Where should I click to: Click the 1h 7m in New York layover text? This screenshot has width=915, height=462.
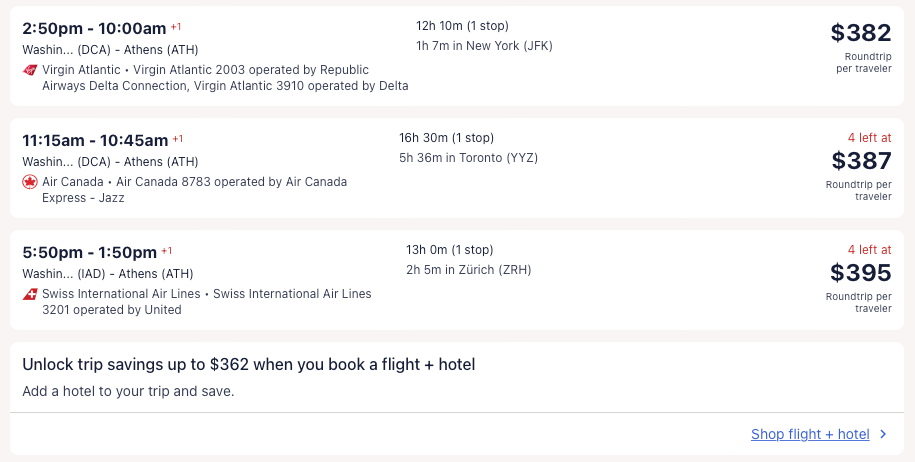[x=484, y=46]
